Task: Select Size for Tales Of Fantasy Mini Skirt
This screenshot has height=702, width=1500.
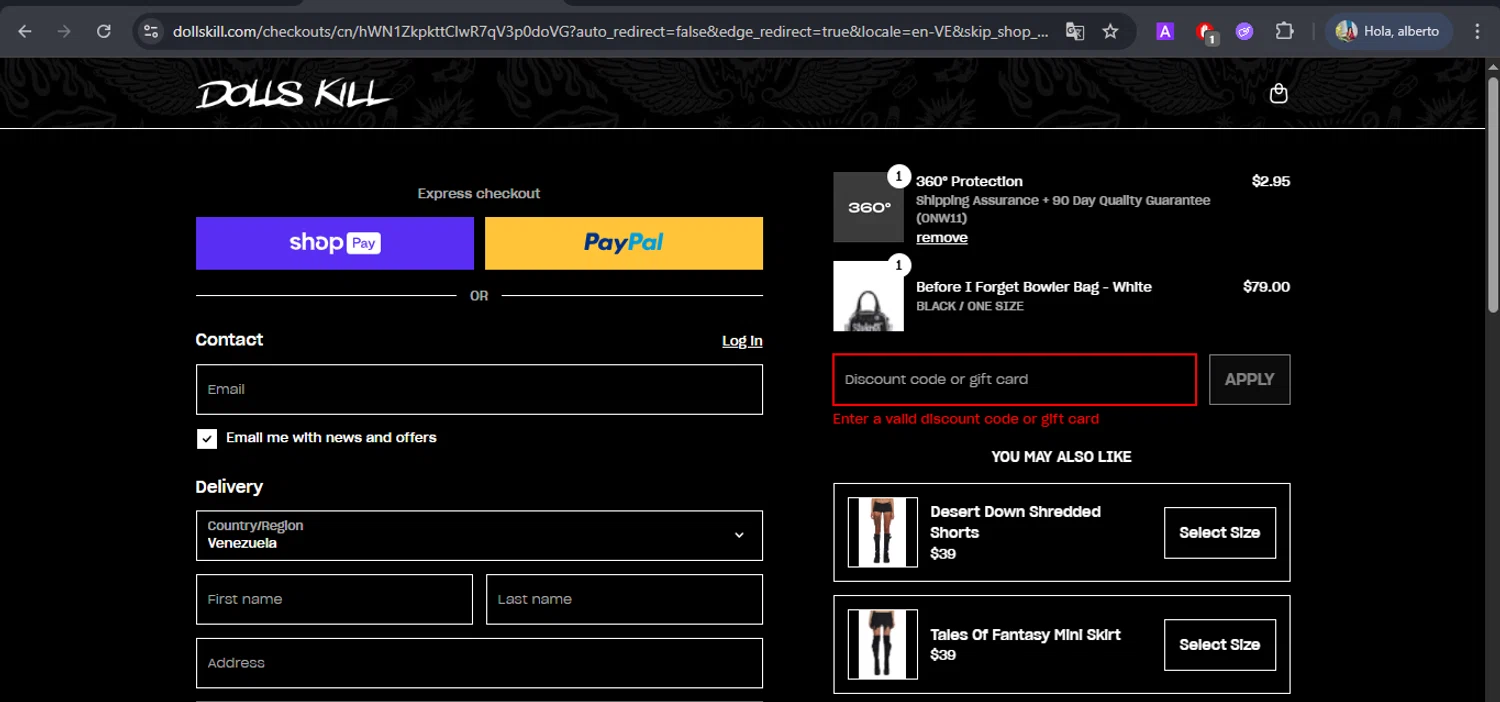Action: pyautogui.click(x=1220, y=645)
